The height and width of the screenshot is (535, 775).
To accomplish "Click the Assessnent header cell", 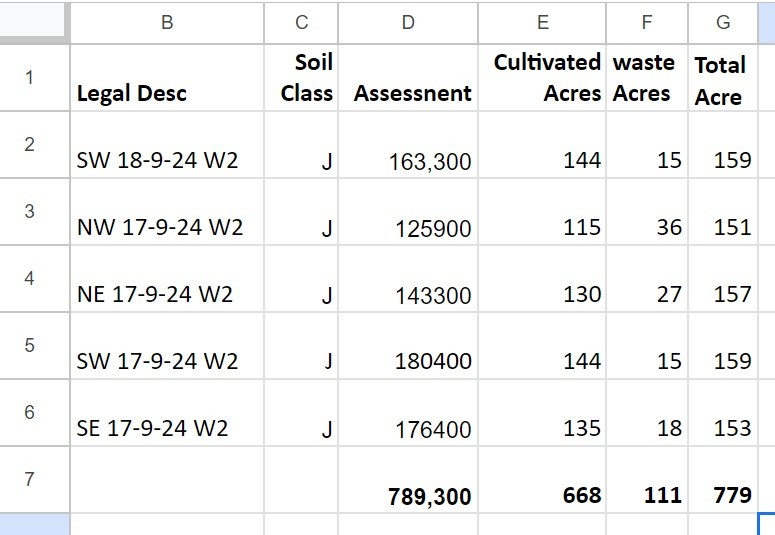I will (x=408, y=78).
